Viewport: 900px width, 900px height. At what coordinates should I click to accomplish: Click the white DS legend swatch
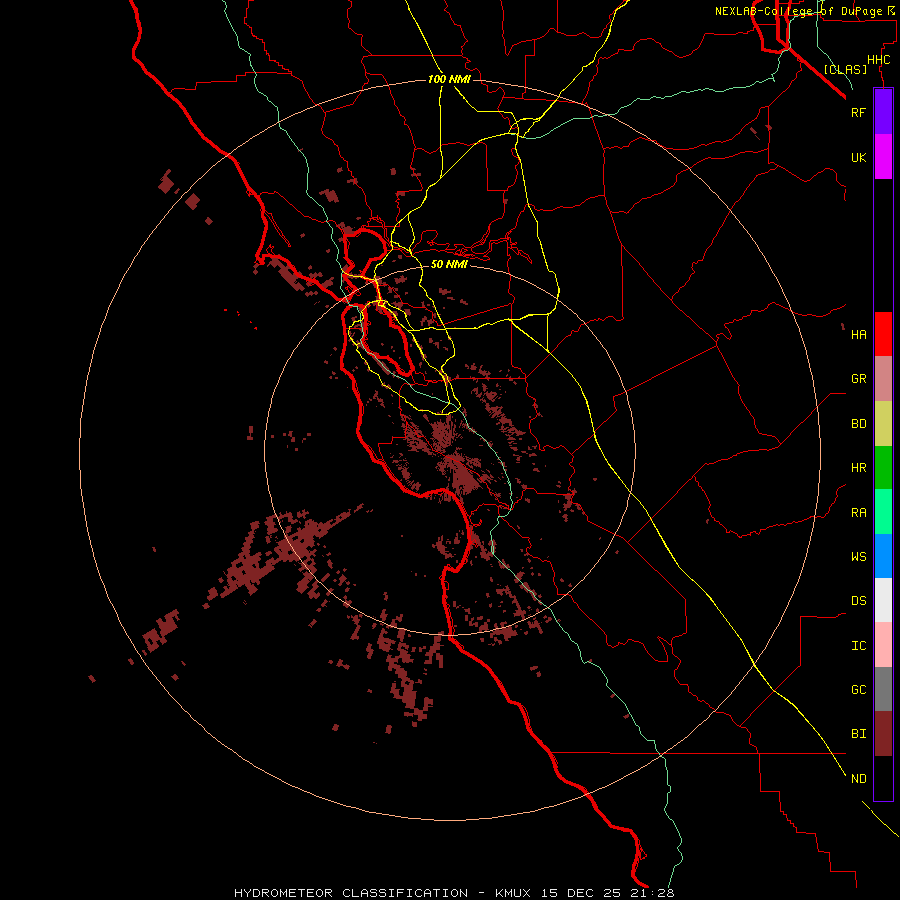(883, 600)
